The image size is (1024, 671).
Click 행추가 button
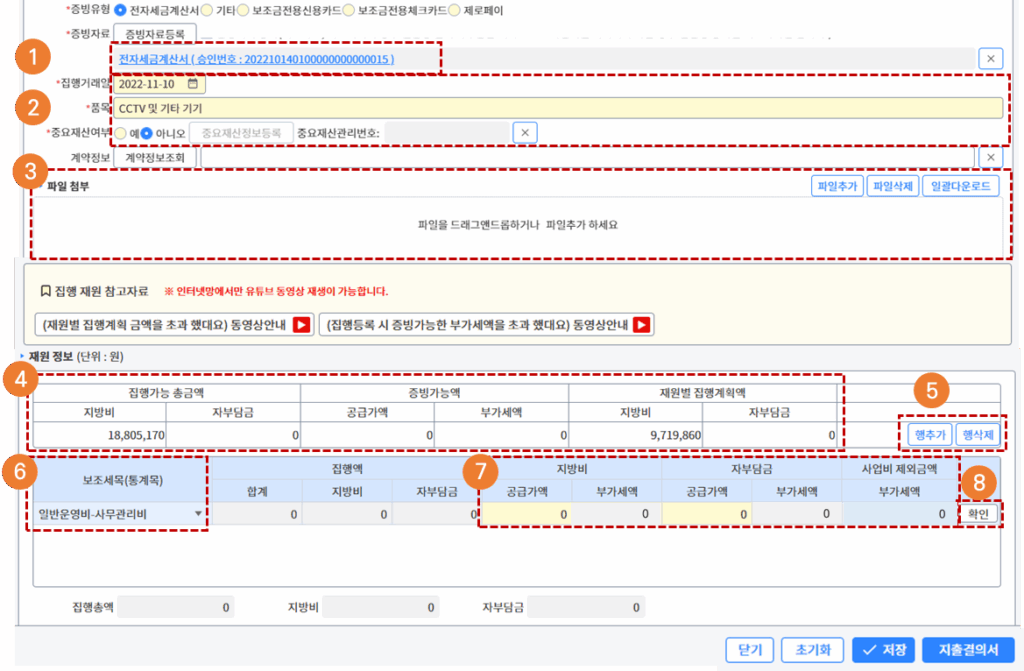[930, 434]
